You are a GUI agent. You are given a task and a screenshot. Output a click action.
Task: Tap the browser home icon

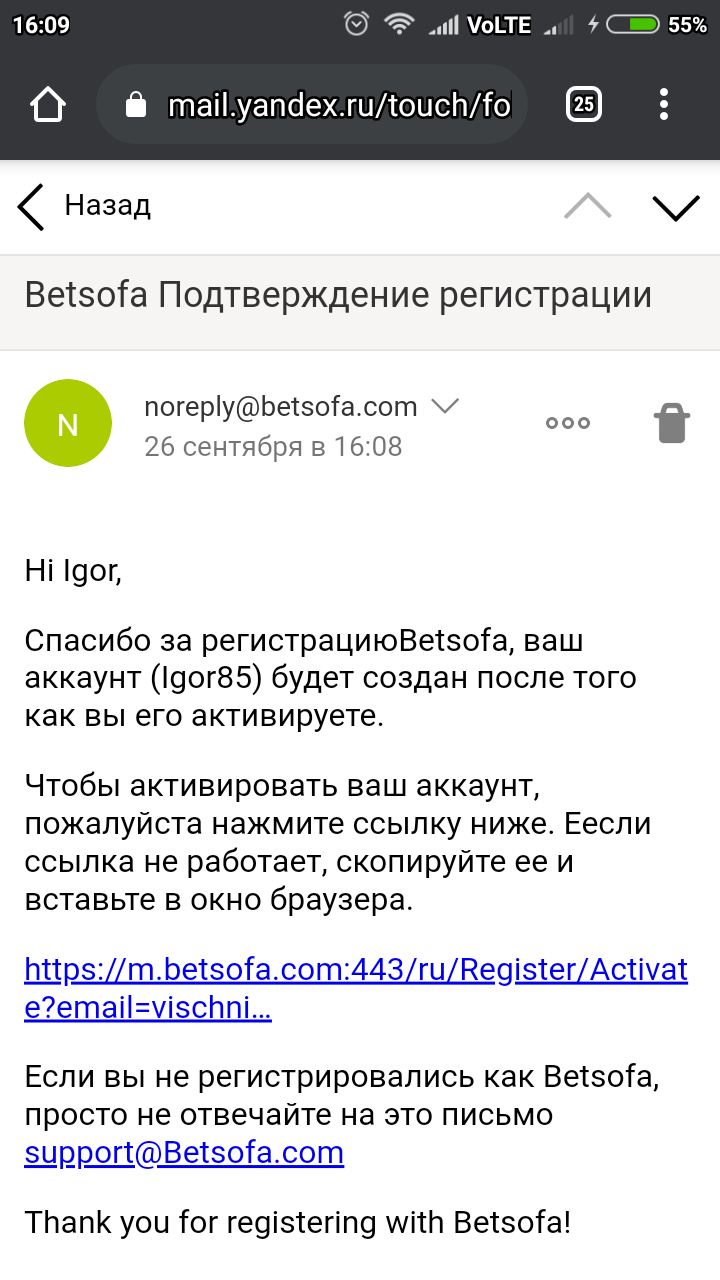tap(48, 105)
